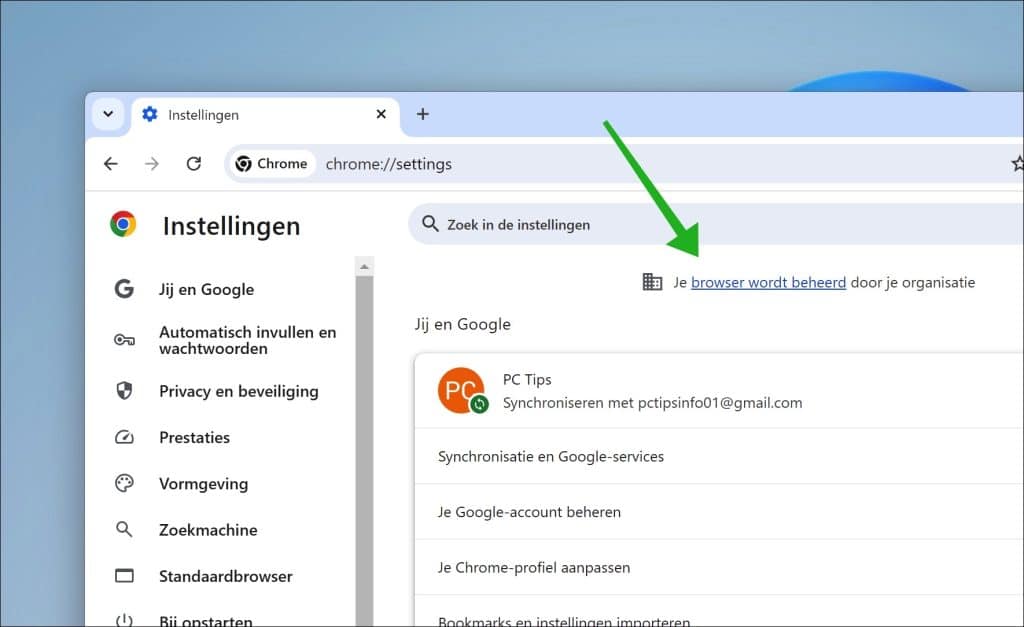
Task: Click the green sync badge on avatar
Action: pos(479,404)
